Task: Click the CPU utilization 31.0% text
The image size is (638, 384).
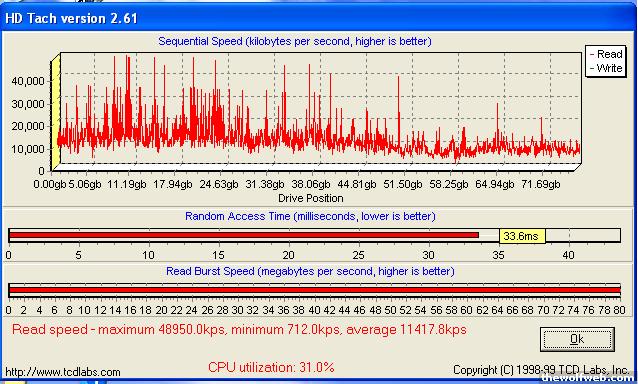Action: (271, 367)
